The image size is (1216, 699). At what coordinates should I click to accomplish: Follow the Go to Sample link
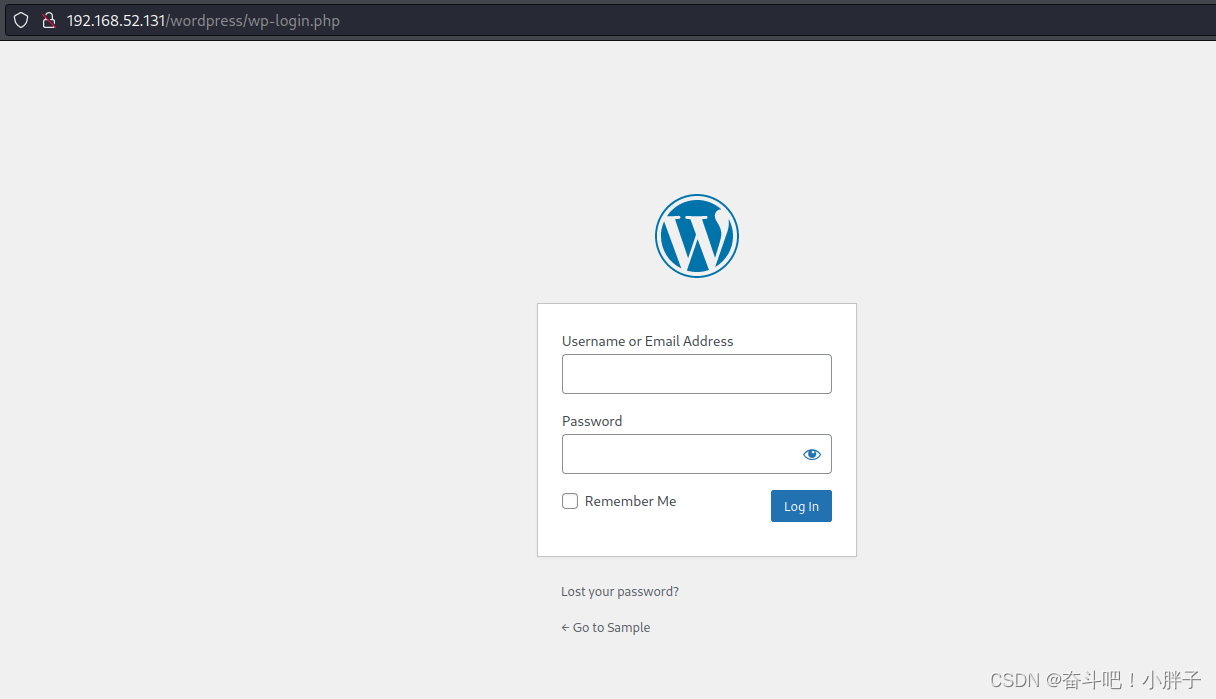click(606, 628)
